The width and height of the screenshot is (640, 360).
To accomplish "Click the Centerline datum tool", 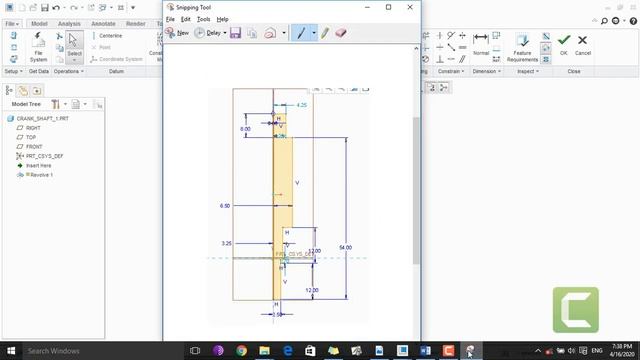I will click(107, 36).
